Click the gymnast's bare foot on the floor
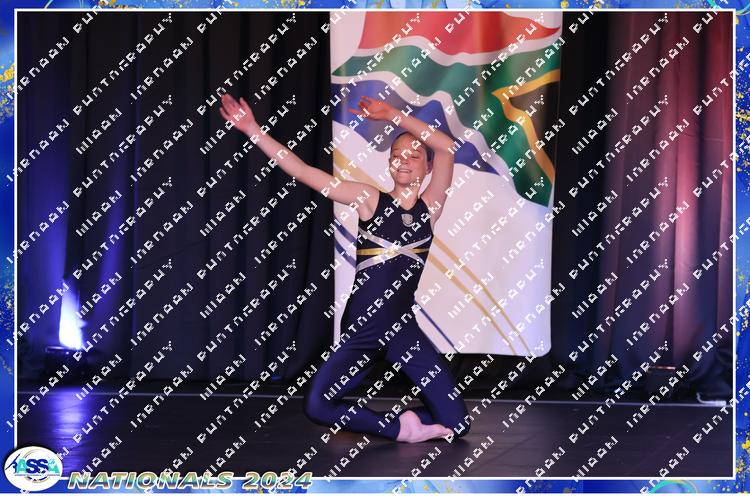Screen dimensions: 750x500 [x=423, y=431]
